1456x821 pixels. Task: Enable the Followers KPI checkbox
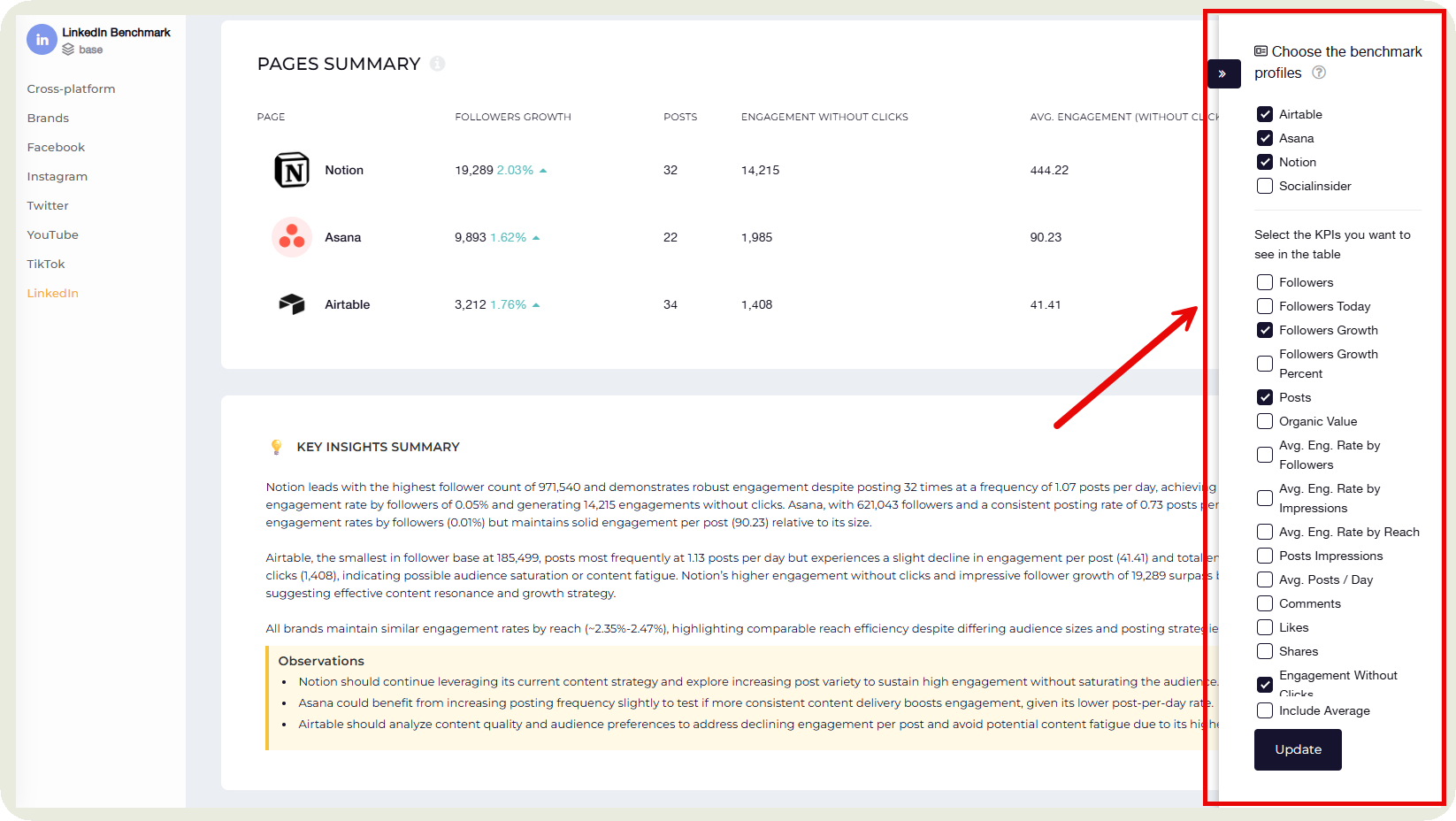pyautogui.click(x=1264, y=281)
